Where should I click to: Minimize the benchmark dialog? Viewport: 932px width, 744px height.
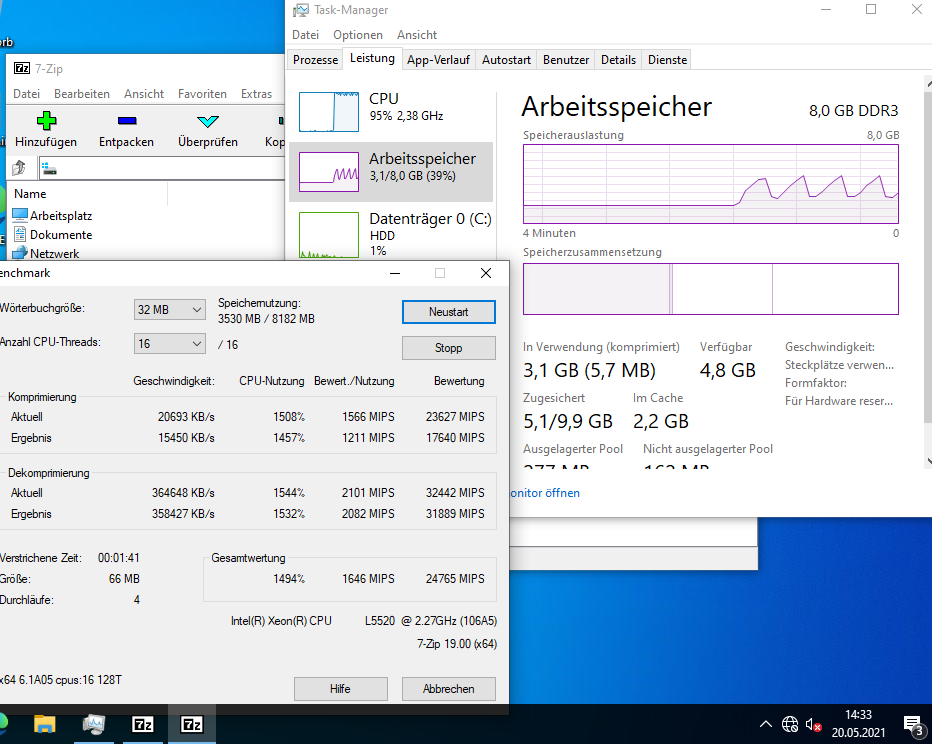pyautogui.click(x=395, y=273)
